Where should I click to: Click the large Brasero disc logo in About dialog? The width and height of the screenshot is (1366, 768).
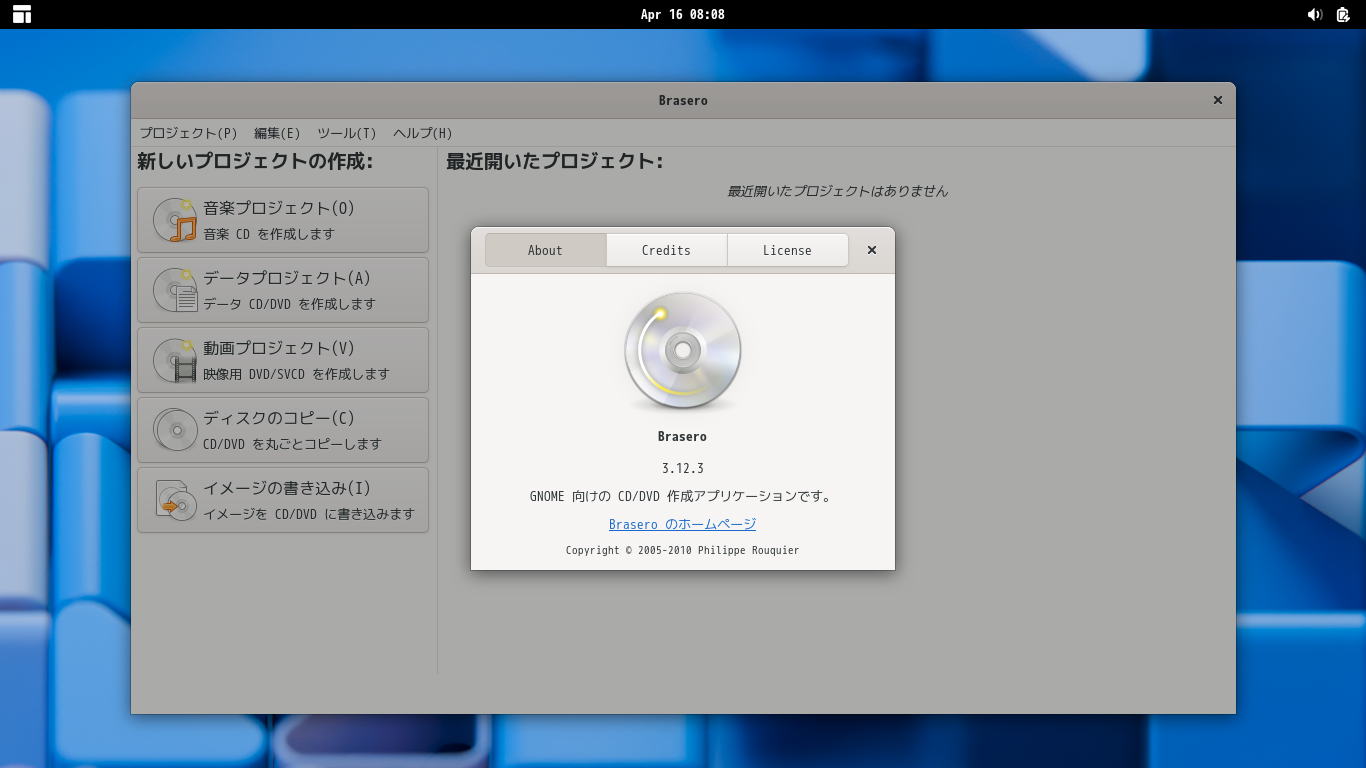[x=683, y=351]
